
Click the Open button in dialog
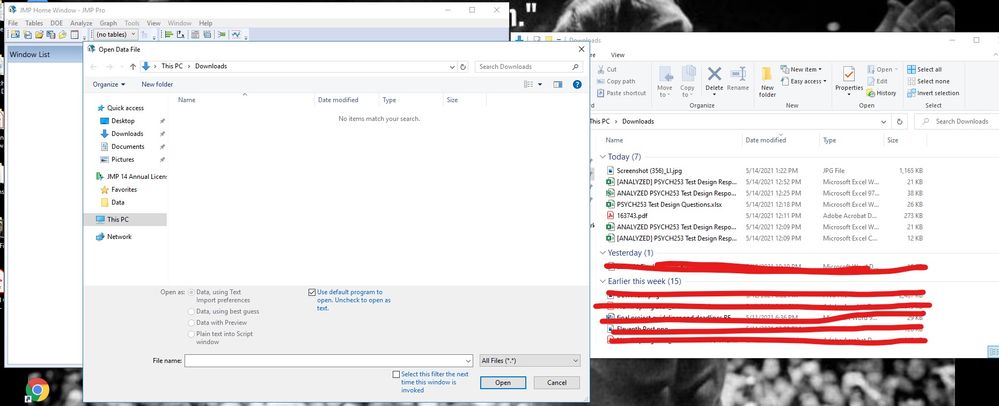coord(503,382)
